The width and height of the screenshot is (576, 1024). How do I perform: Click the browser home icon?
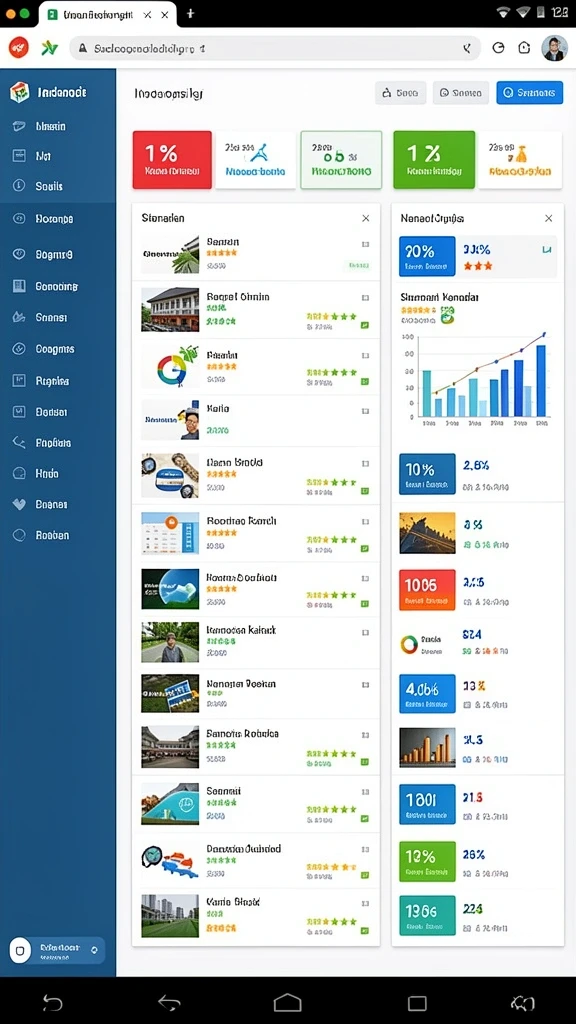click(524, 48)
